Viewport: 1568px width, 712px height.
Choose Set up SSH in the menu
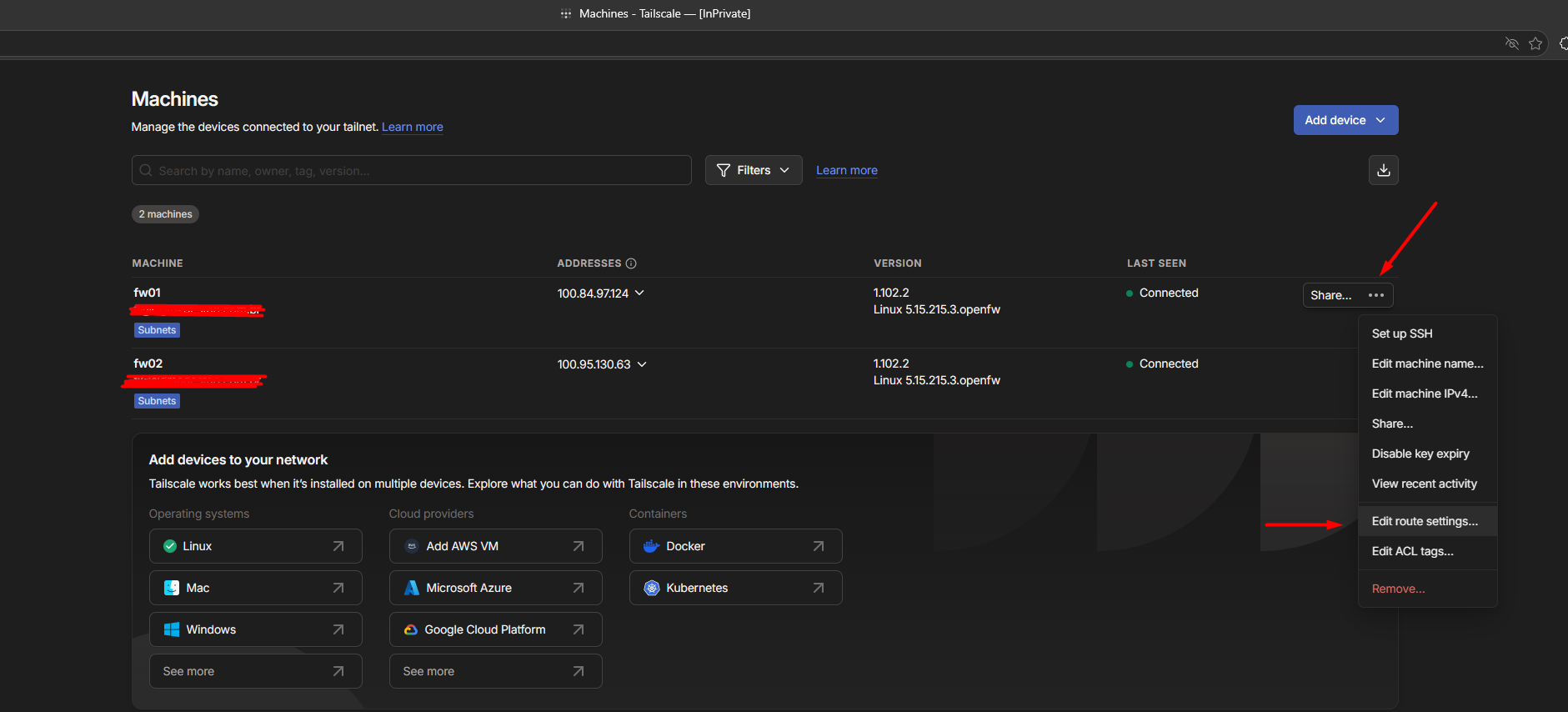point(1427,333)
